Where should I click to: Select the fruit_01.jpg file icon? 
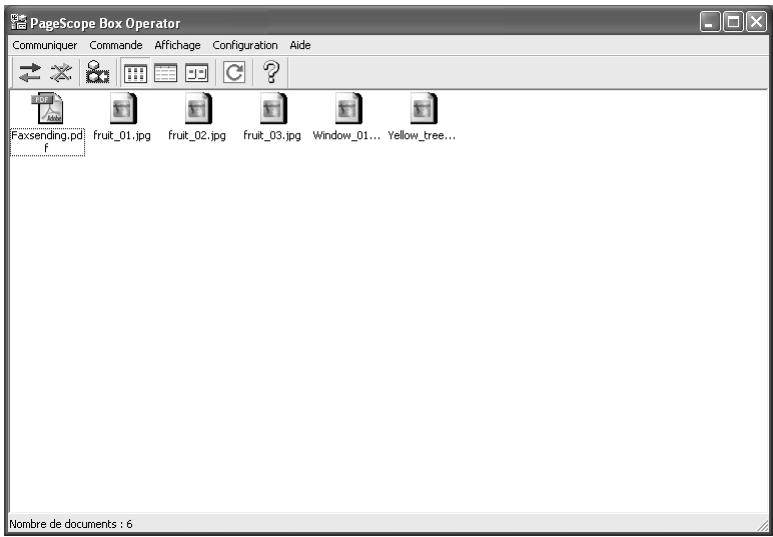[x=123, y=108]
